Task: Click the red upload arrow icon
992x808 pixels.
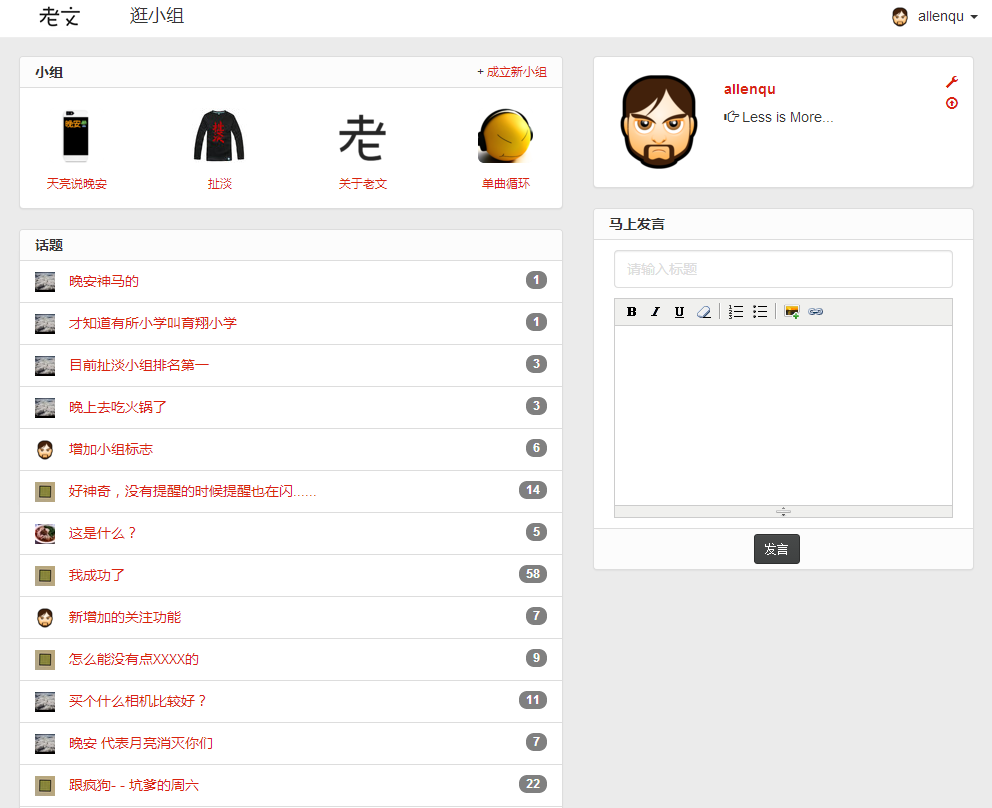Action: point(951,103)
